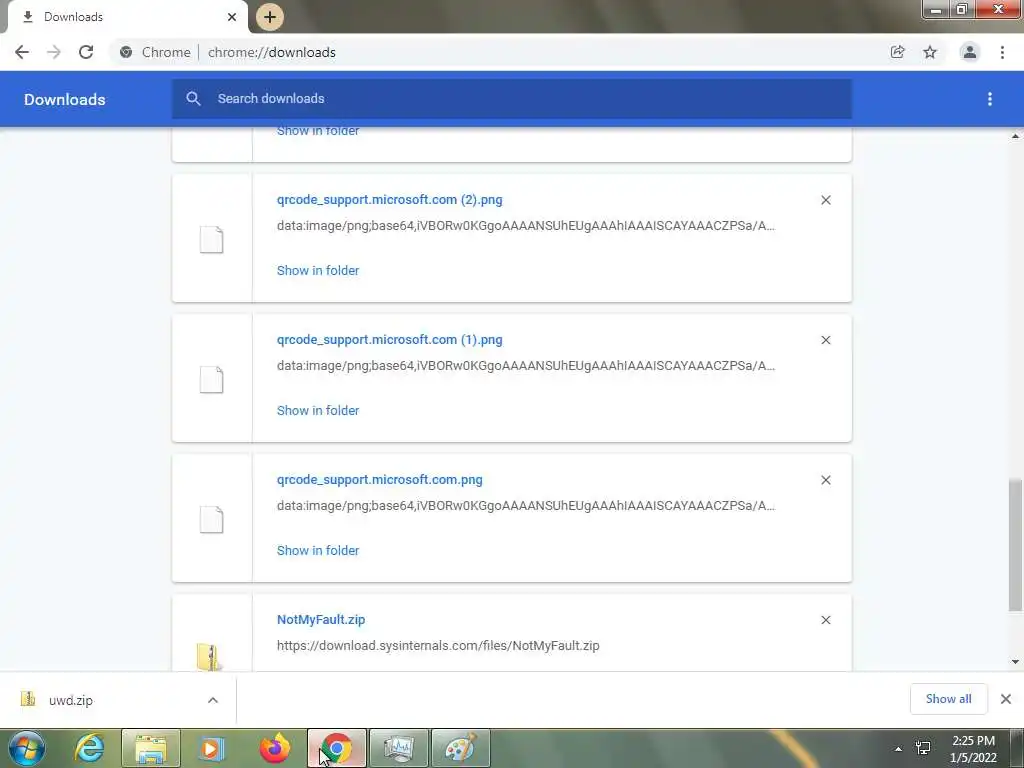This screenshot has width=1024, height=768.
Task: Open Windows Explorer from taskbar
Action: (x=151, y=748)
